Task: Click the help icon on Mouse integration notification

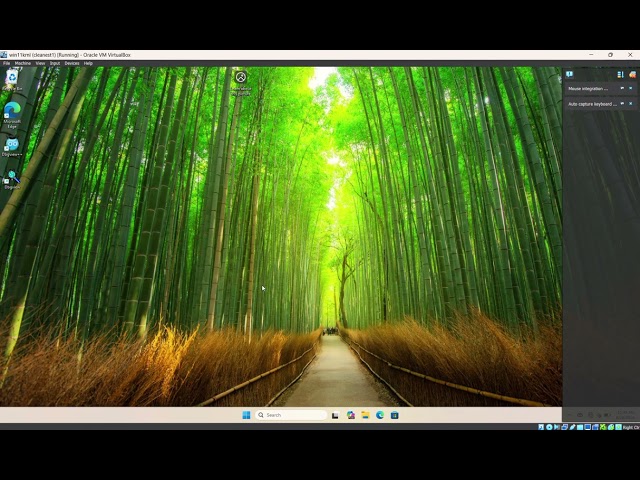Action: tap(622, 88)
